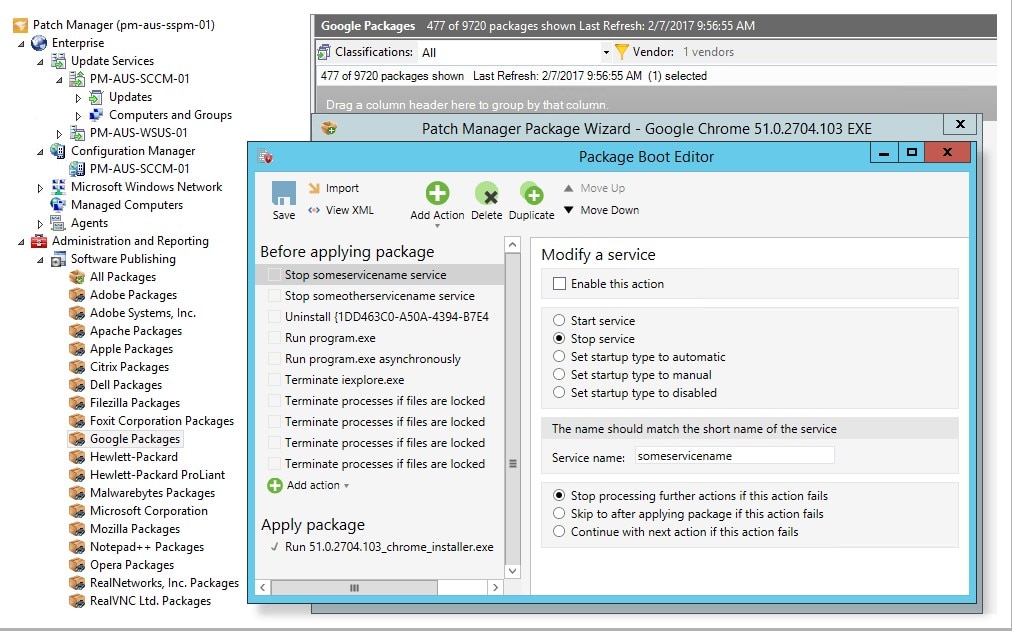Viewport: 1012px width, 631px height.
Task: Choose Set startup type to disabled
Action: pos(559,393)
